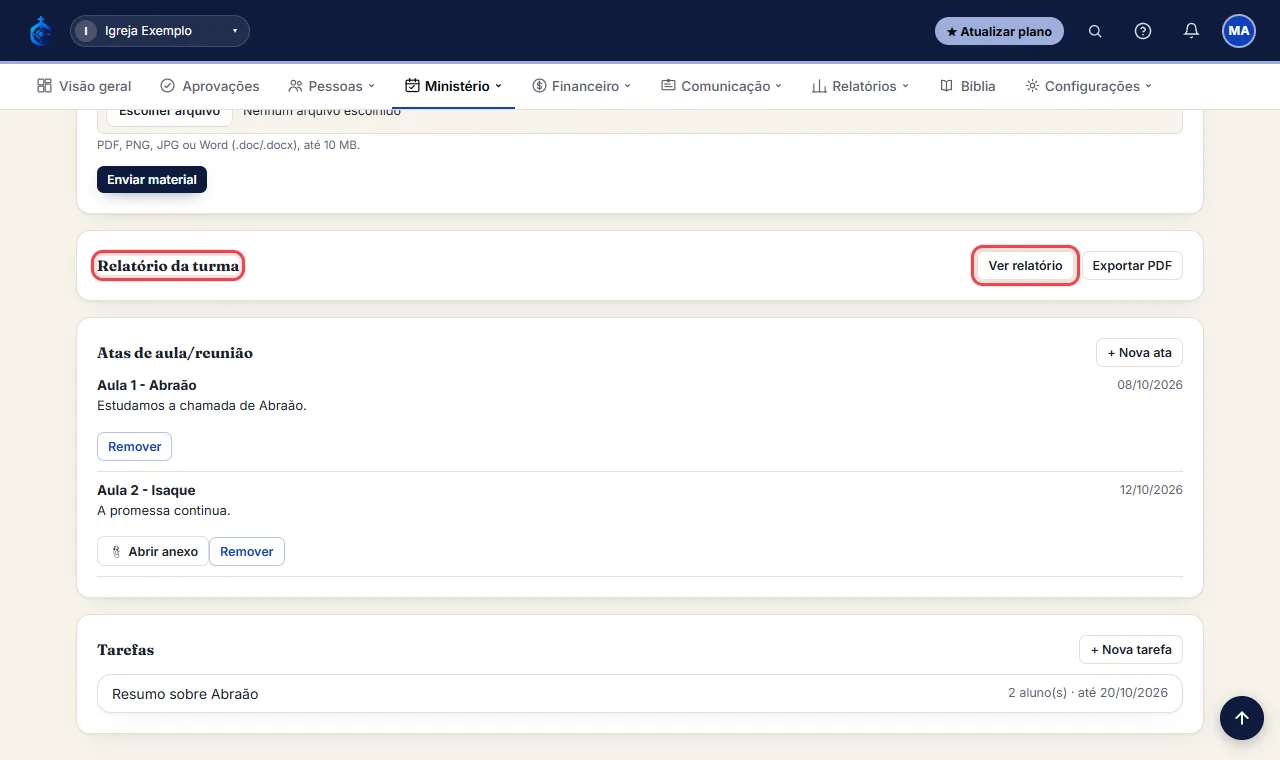The image size is (1280, 760).
Task: Click the Relatório da turma heading
Action: click(168, 266)
